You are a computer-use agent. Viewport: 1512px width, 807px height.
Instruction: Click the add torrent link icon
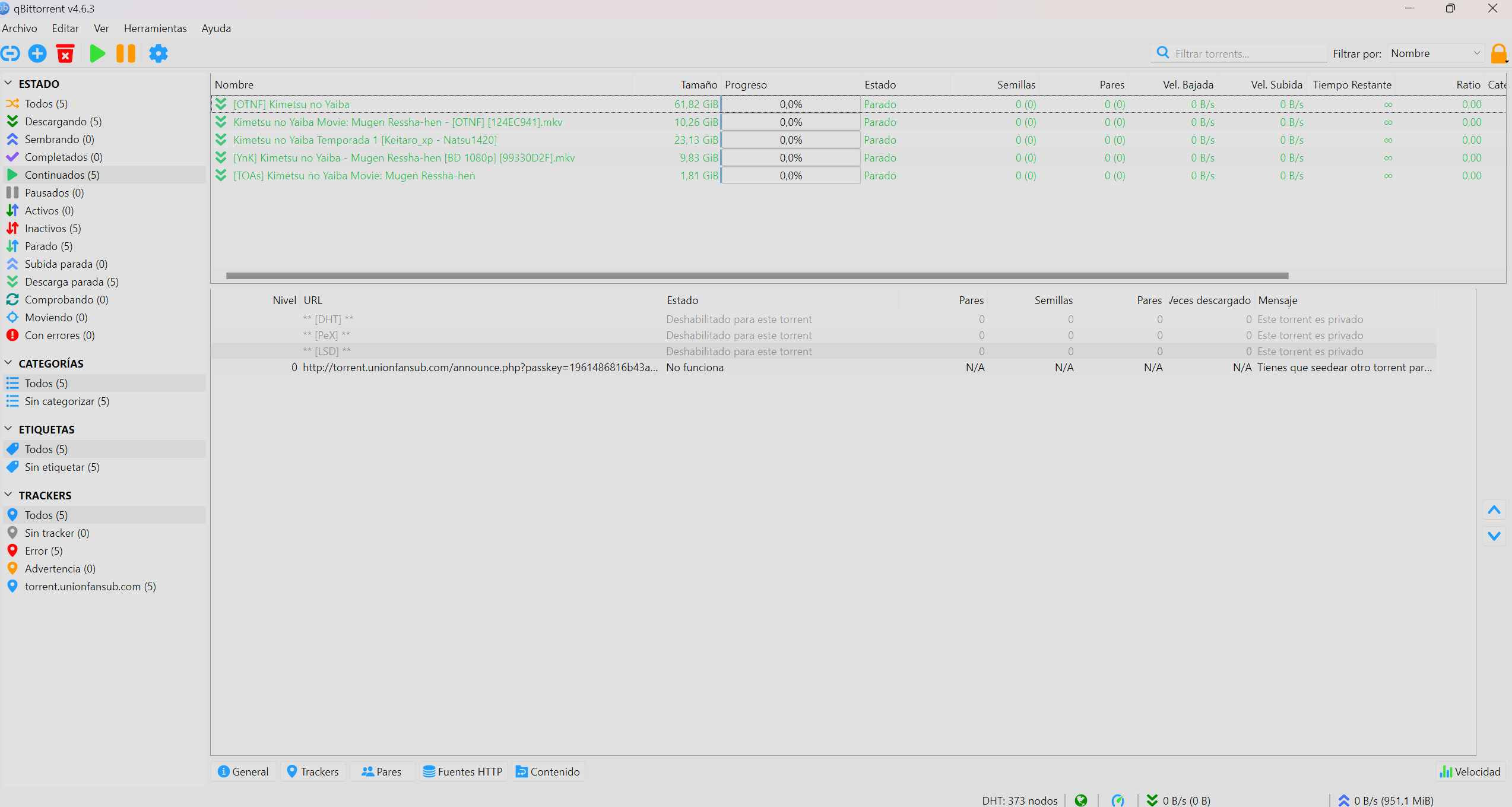(10, 53)
